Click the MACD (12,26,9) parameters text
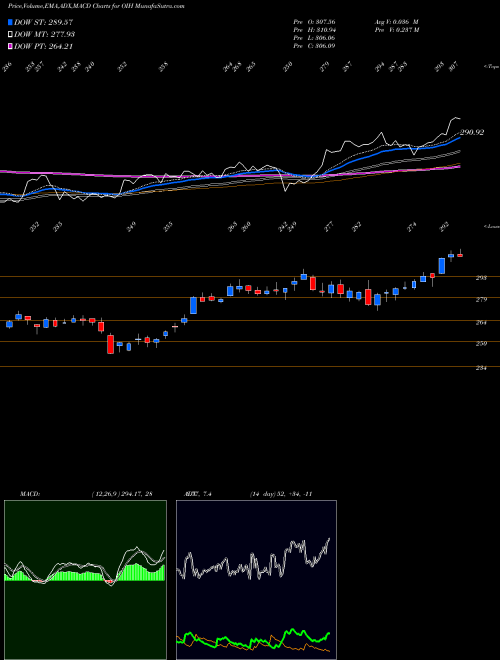The width and height of the screenshot is (500, 660). [x=121, y=494]
